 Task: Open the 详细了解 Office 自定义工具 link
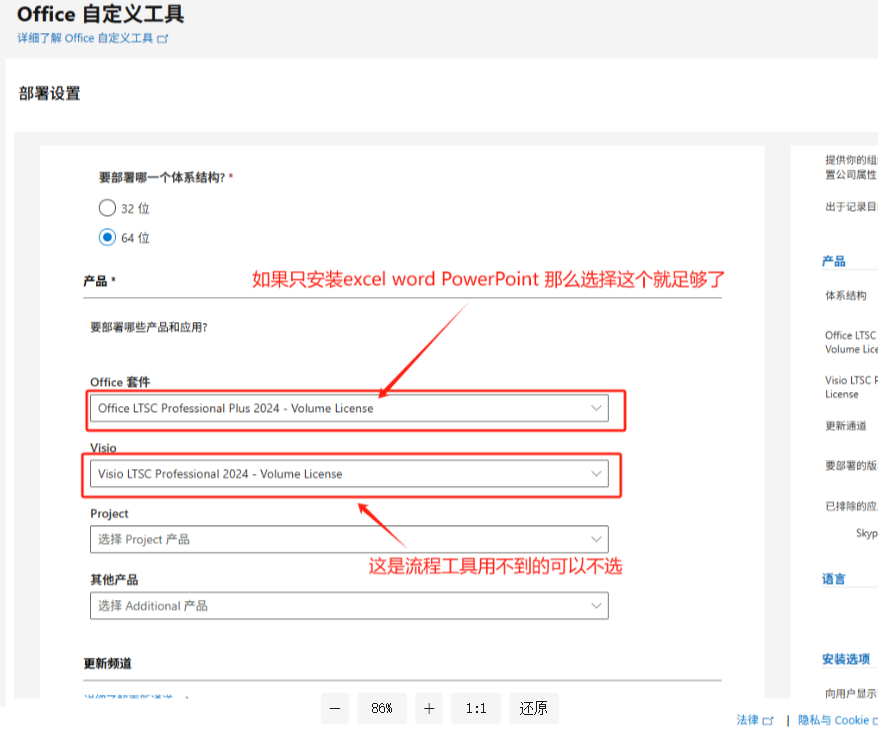[x=86, y=39]
